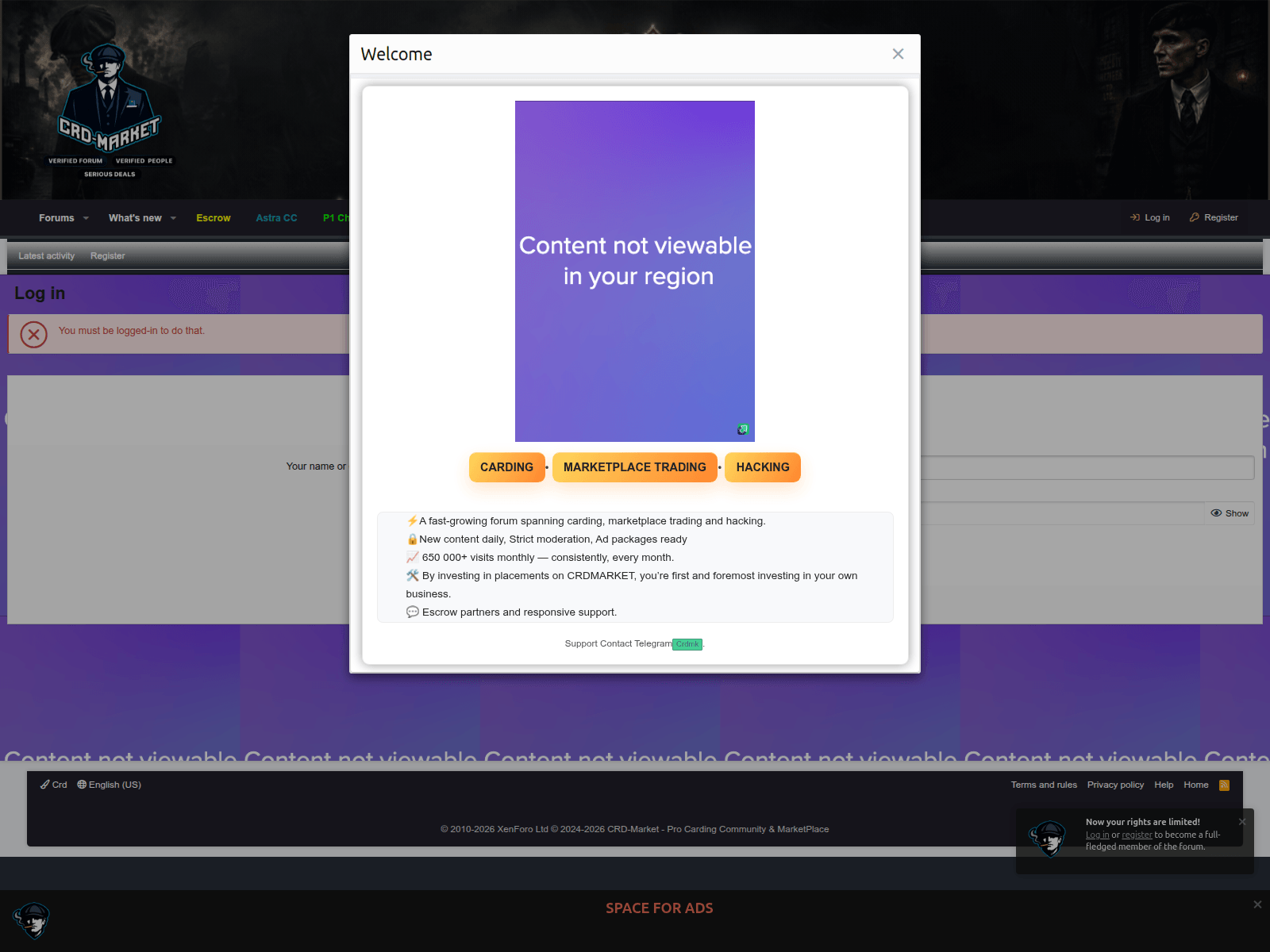Open Register in the sub-navigation bar
The image size is (1270, 952).
tap(108, 256)
